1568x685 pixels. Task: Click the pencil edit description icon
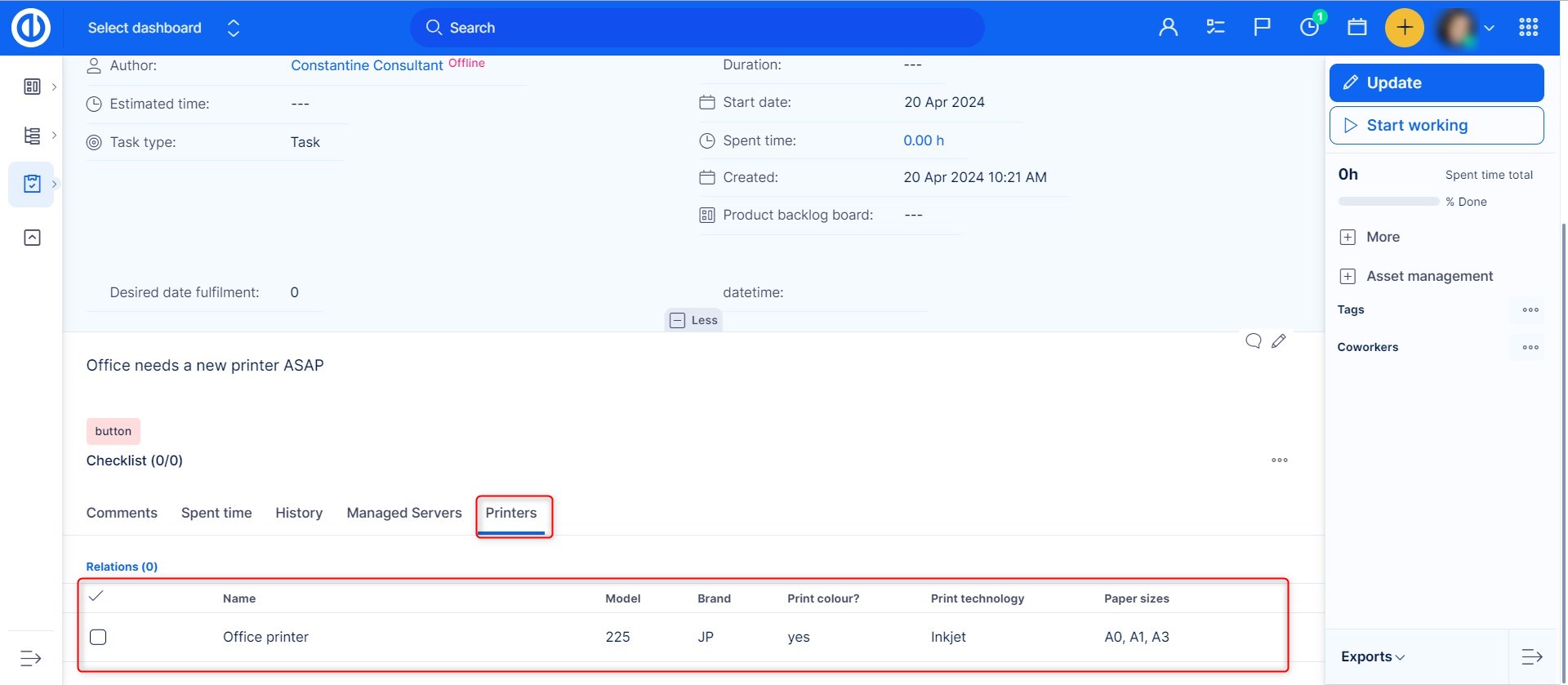(1279, 341)
